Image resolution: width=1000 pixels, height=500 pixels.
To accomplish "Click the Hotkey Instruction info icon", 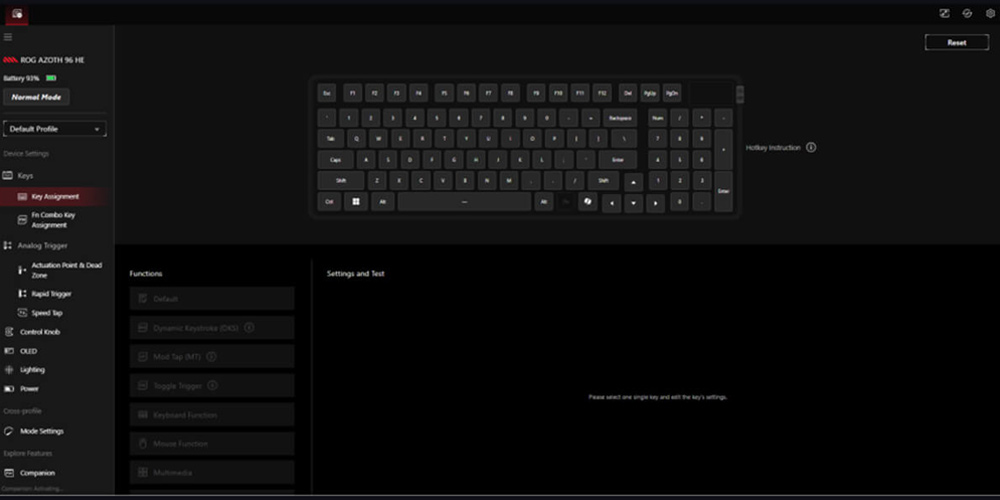I will click(811, 147).
